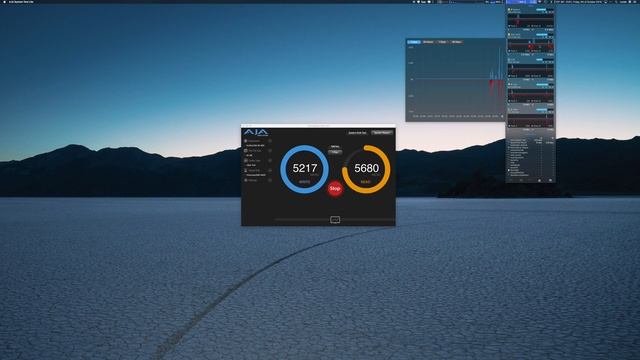Click the Codec Type icon
Viewport: 640px width, 360px height.
coord(246,160)
